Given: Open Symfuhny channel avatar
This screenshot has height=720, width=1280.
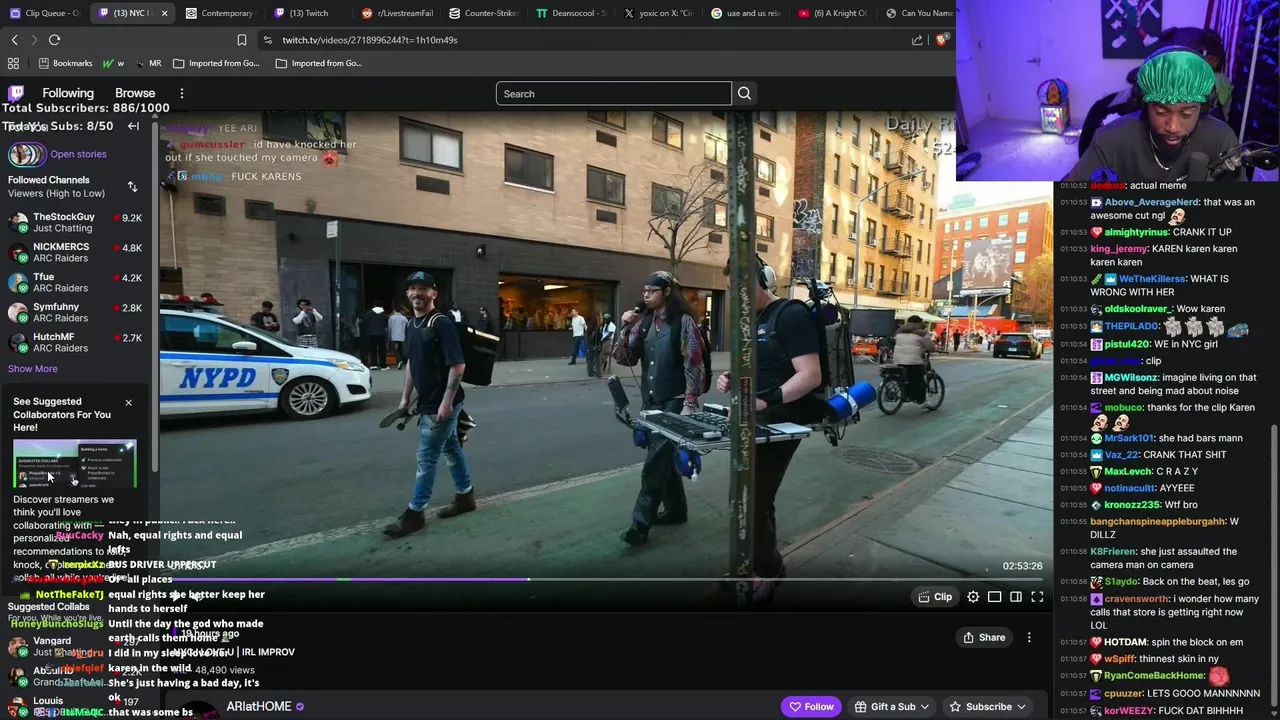Looking at the screenshot, I should pos(18,312).
